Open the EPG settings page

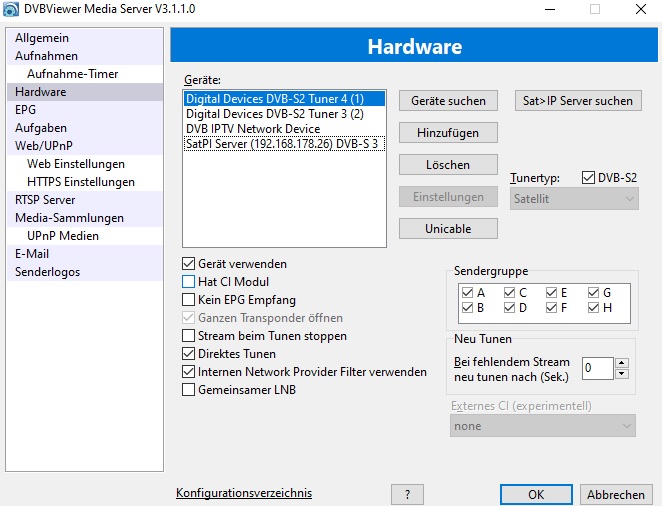click(x=85, y=110)
